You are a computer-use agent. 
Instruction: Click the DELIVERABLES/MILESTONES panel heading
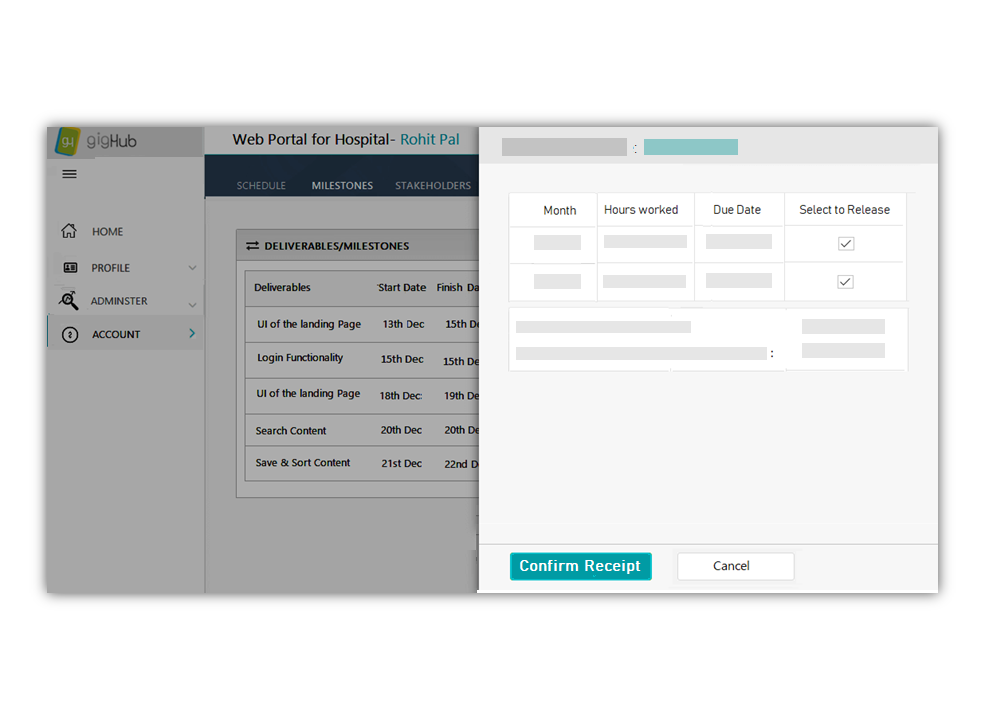tap(337, 246)
